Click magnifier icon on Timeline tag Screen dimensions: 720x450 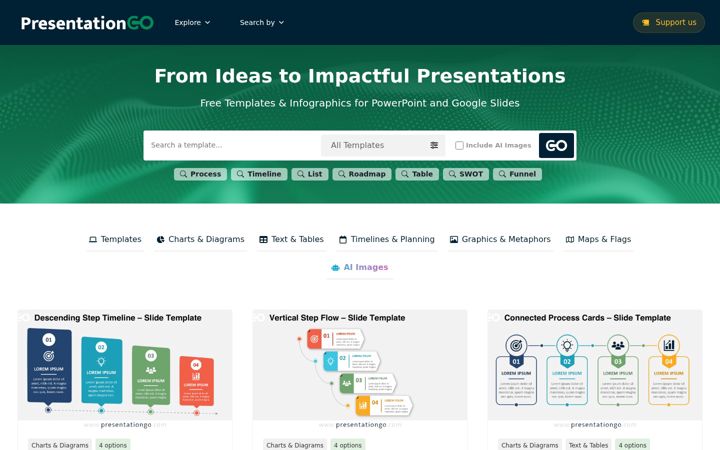coord(240,174)
